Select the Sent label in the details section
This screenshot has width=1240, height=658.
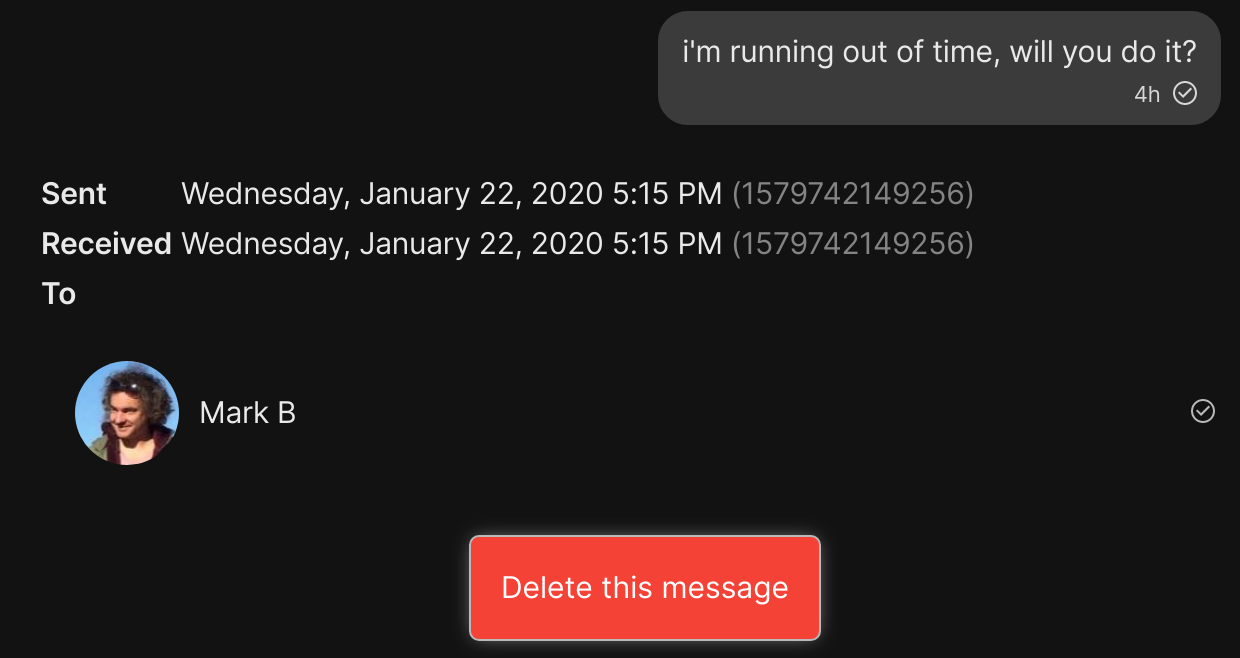[x=73, y=193]
